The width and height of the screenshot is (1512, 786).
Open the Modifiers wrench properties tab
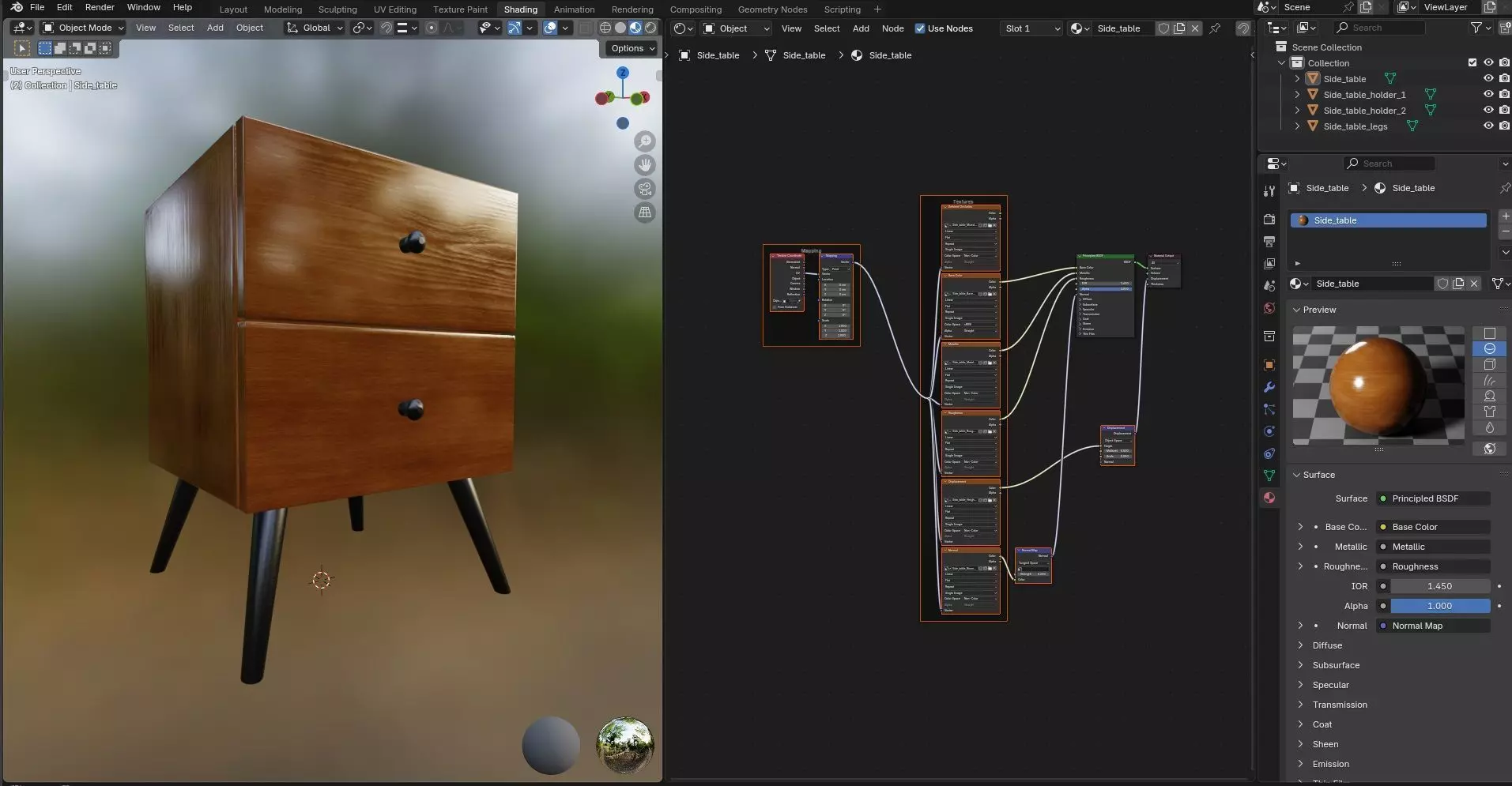pos(1269,387)
